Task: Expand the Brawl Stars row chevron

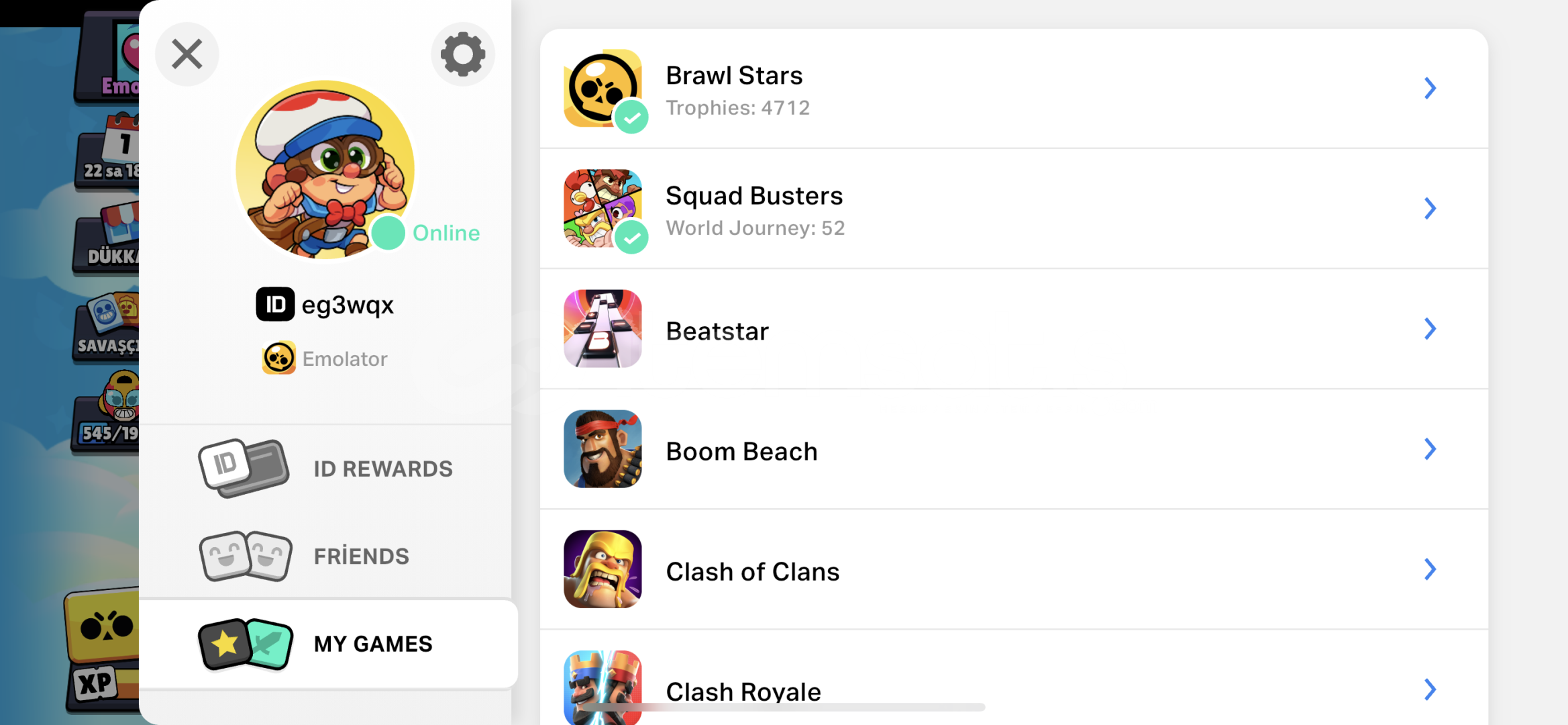Action: 1430,88
